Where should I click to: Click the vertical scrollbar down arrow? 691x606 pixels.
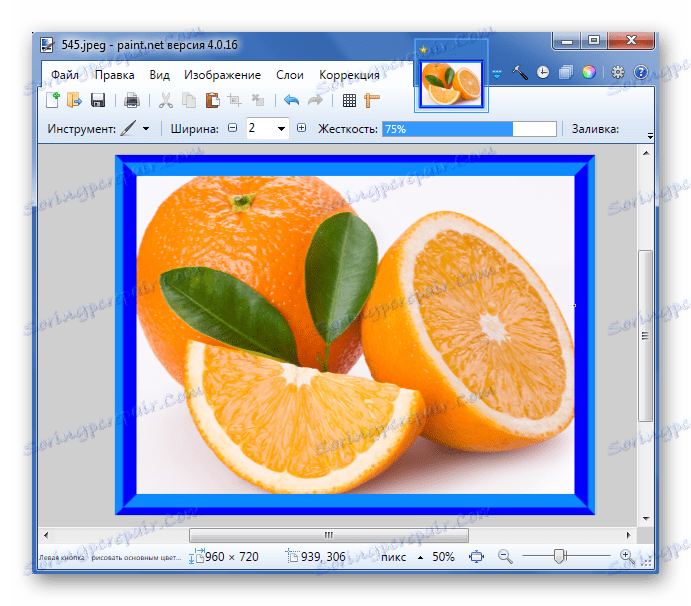pos(646,519)
